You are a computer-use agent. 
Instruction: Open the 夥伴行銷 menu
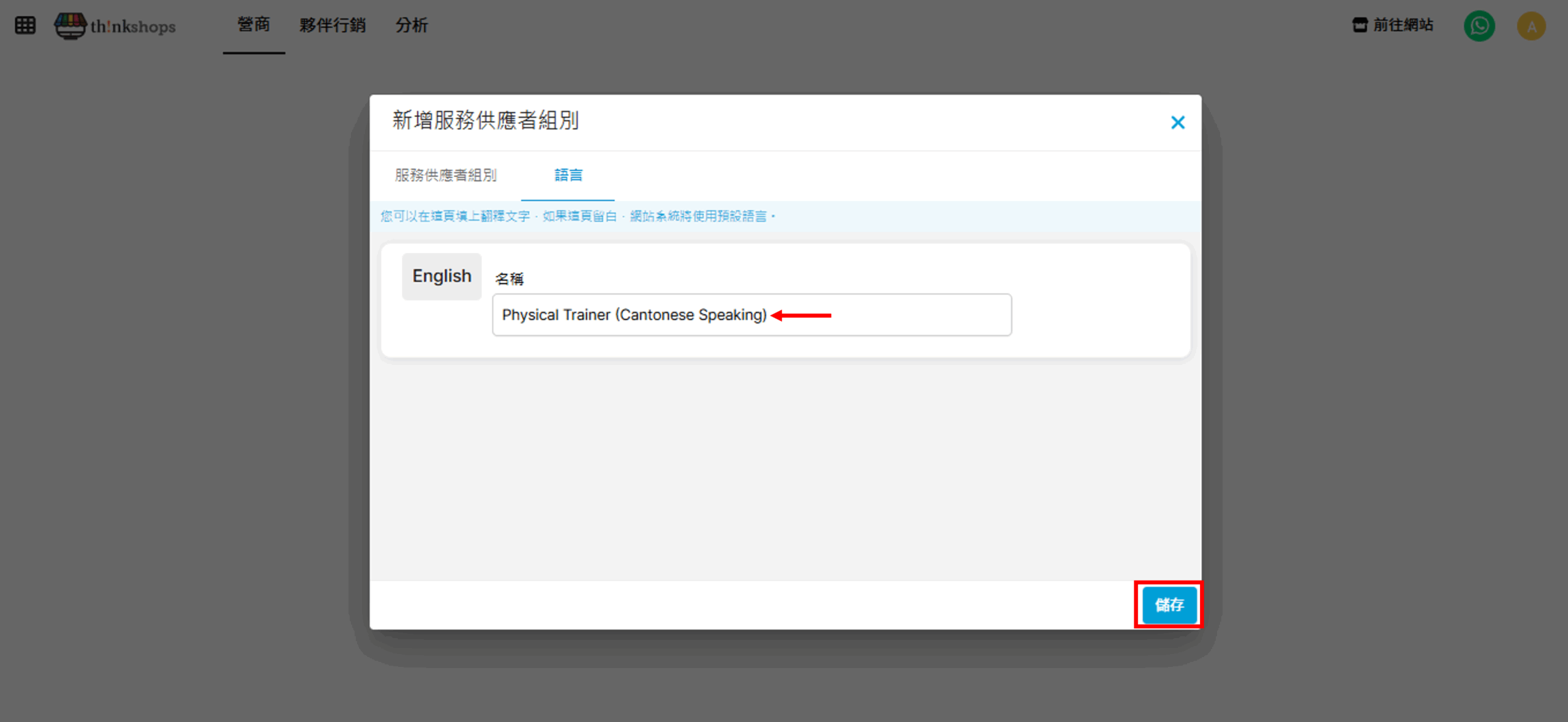tap(333, 25)
